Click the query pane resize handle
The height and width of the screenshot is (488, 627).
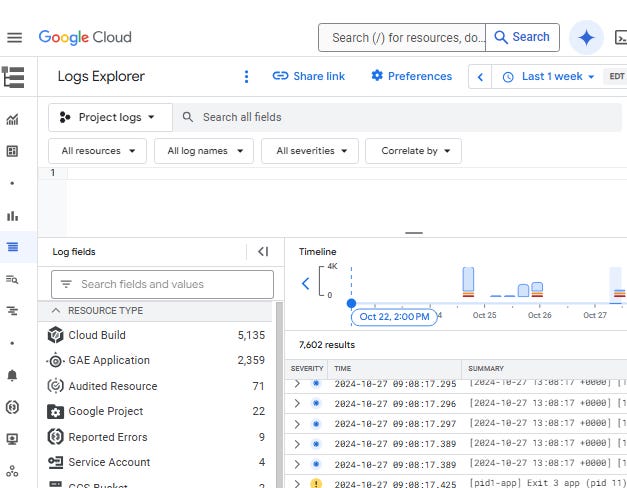(414, 232)
